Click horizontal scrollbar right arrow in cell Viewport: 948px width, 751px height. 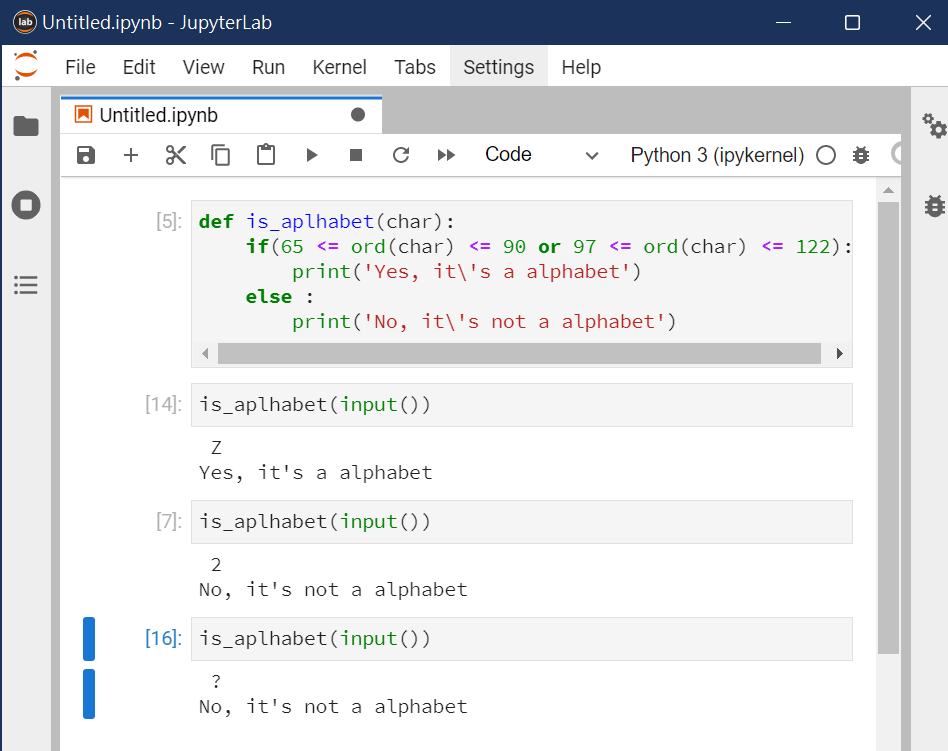[840, 354]
